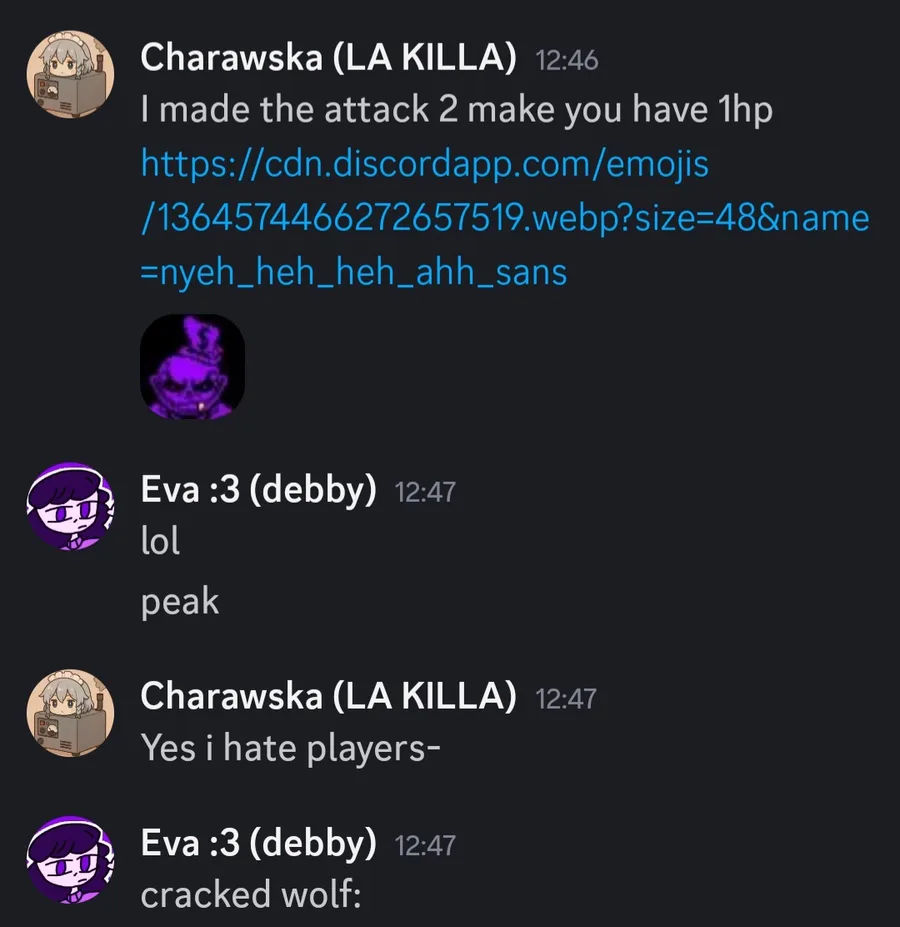Select the peak message
Image resolution: width=900 pixels, height=927 pixels.
[x=180, y=602]
